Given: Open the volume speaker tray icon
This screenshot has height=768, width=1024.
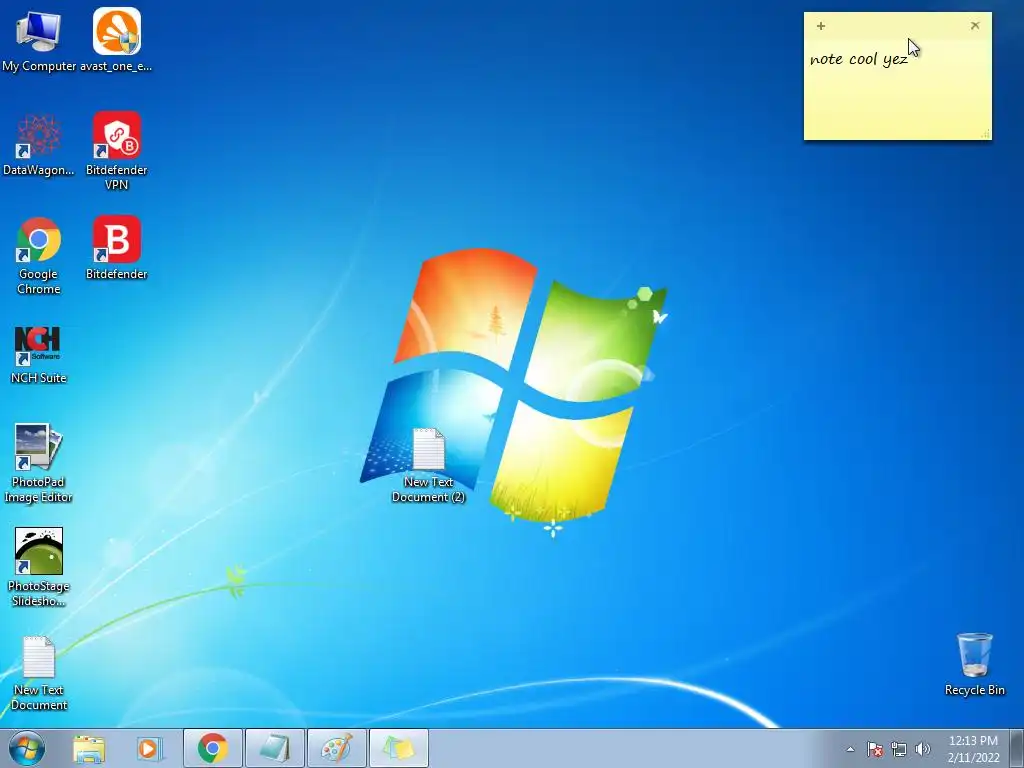Looking at the screenshot, I should 923,749.
